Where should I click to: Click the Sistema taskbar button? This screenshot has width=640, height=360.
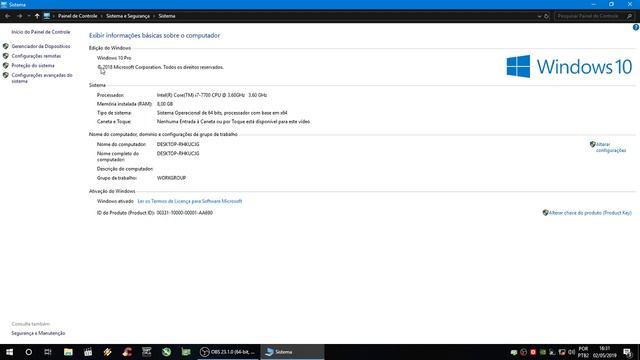[292, 352]
